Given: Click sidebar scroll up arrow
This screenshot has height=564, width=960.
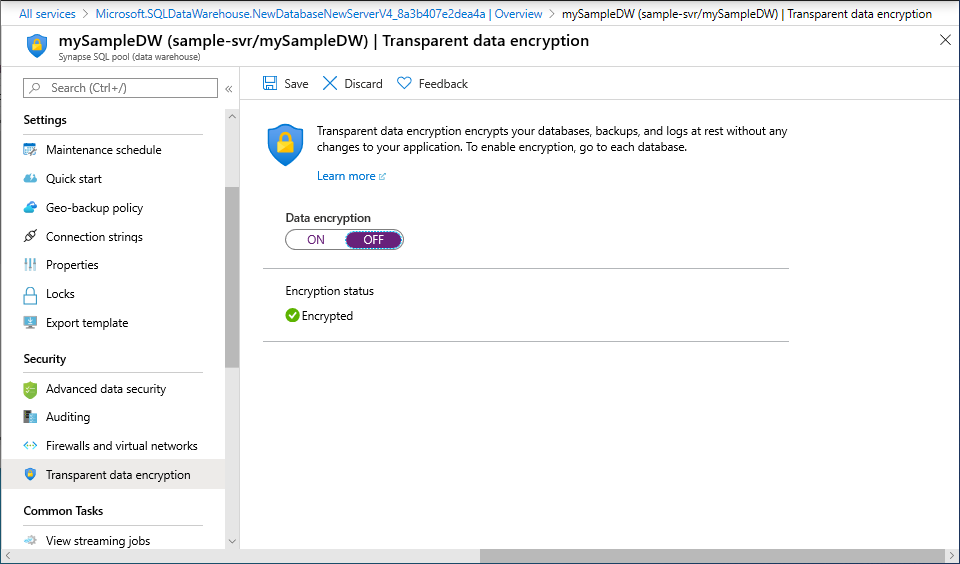Looking at the screenshot, I should [232, 116].
